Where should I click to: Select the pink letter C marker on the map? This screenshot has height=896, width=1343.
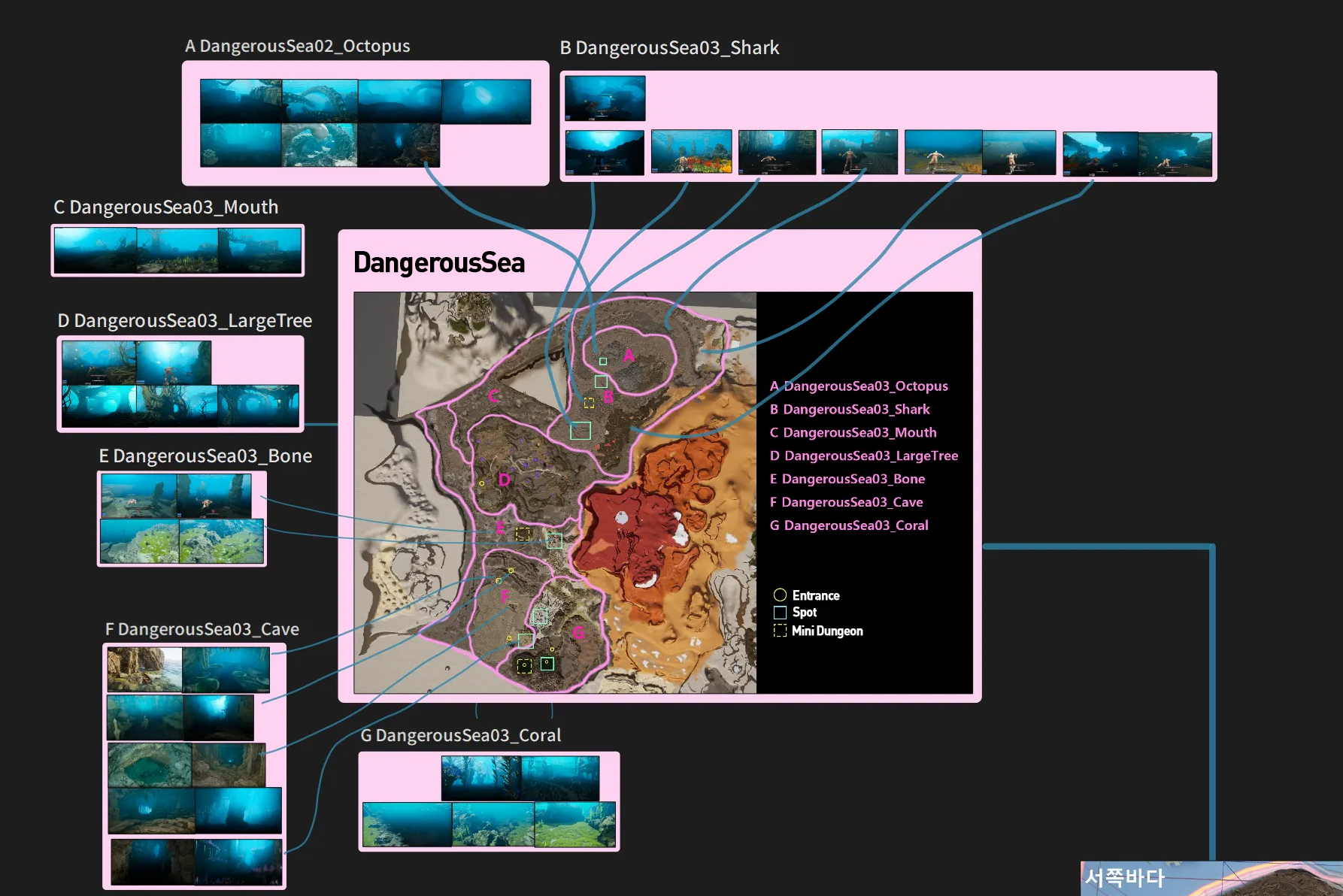pos(494,396)
